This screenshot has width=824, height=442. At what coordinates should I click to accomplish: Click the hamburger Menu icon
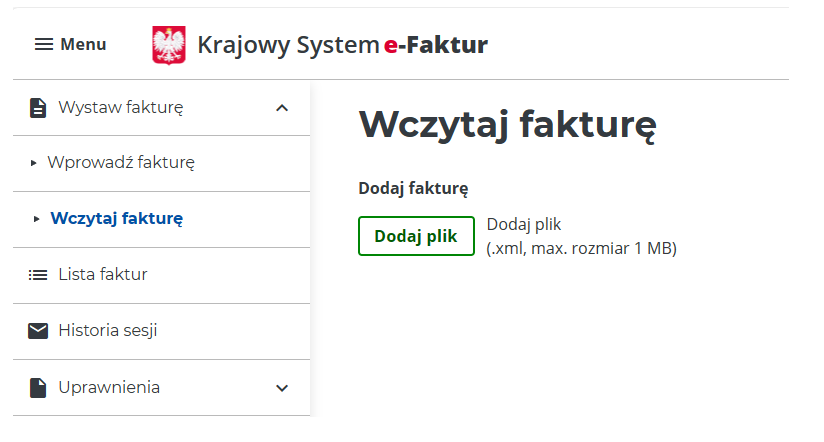43,44
